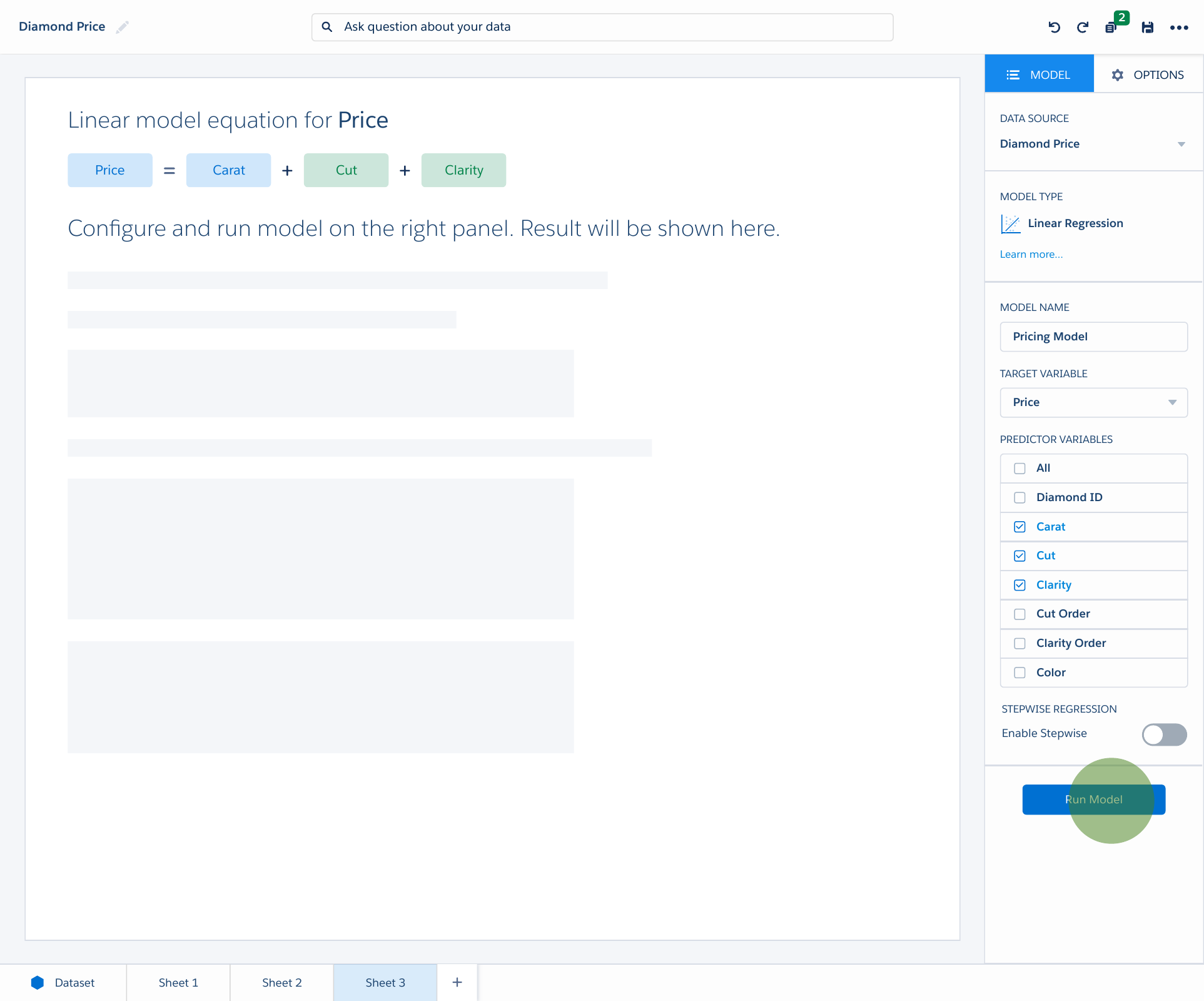Check the Color predictor
Image resolution: width=1204 pixels, height=1001 pixels.
[x=1019, y=673]
